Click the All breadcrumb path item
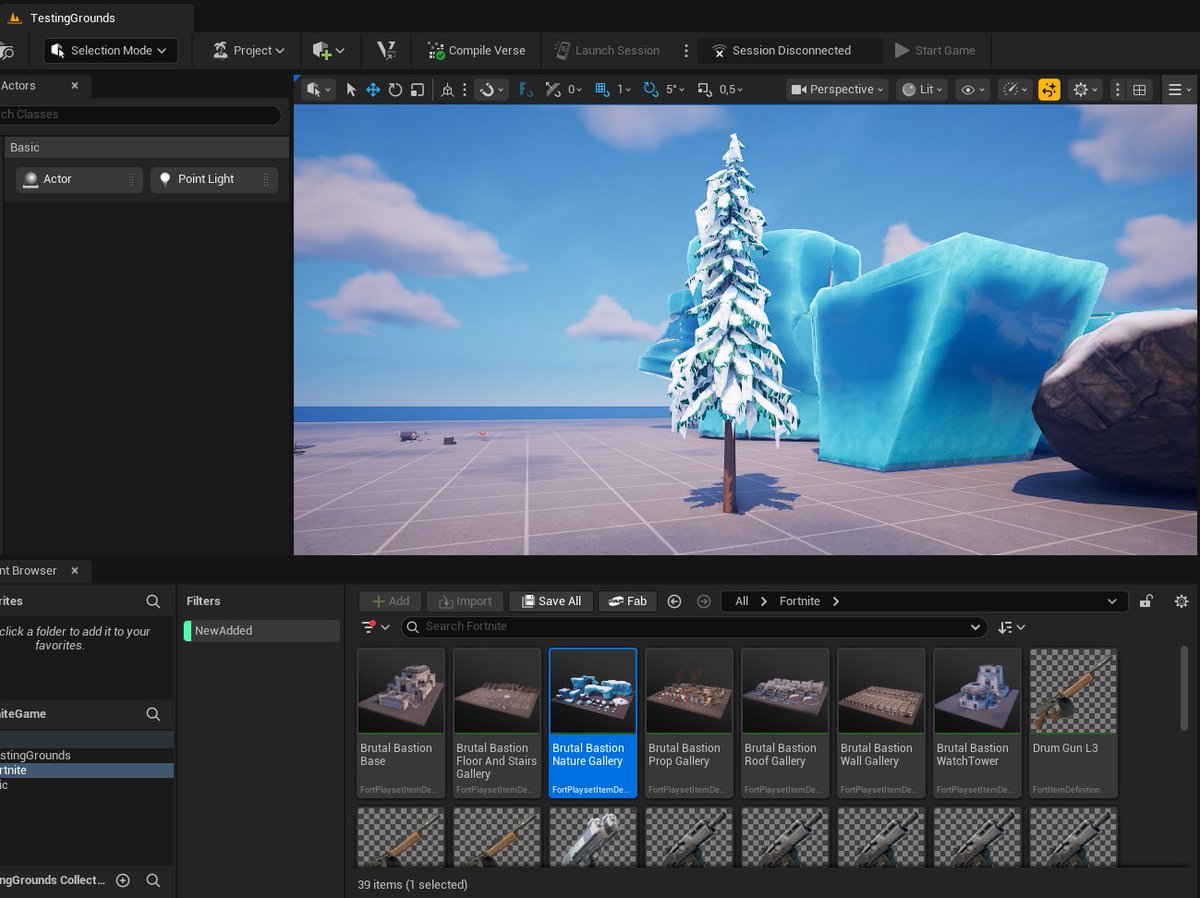 click(741, 601)
